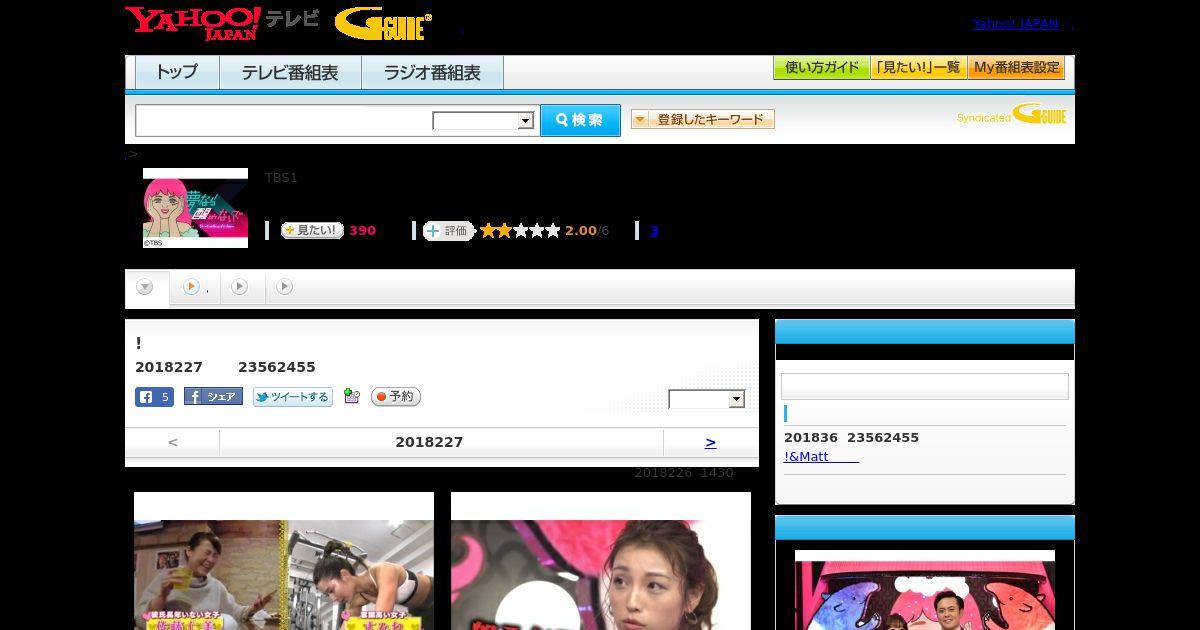Click the yellow G-GUIDE logo in header
Viewport: 1200px width, 630px height.
click(x=383, y=23)
